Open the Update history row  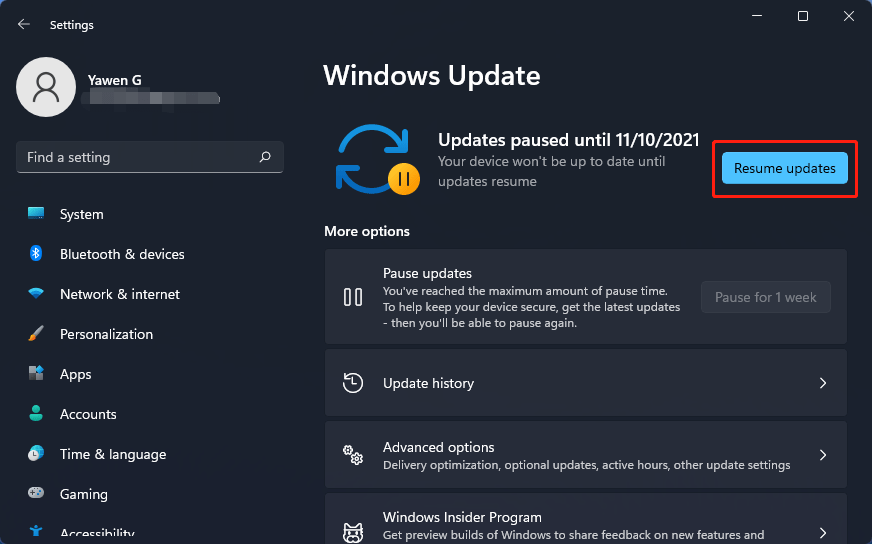coord(586,383)
